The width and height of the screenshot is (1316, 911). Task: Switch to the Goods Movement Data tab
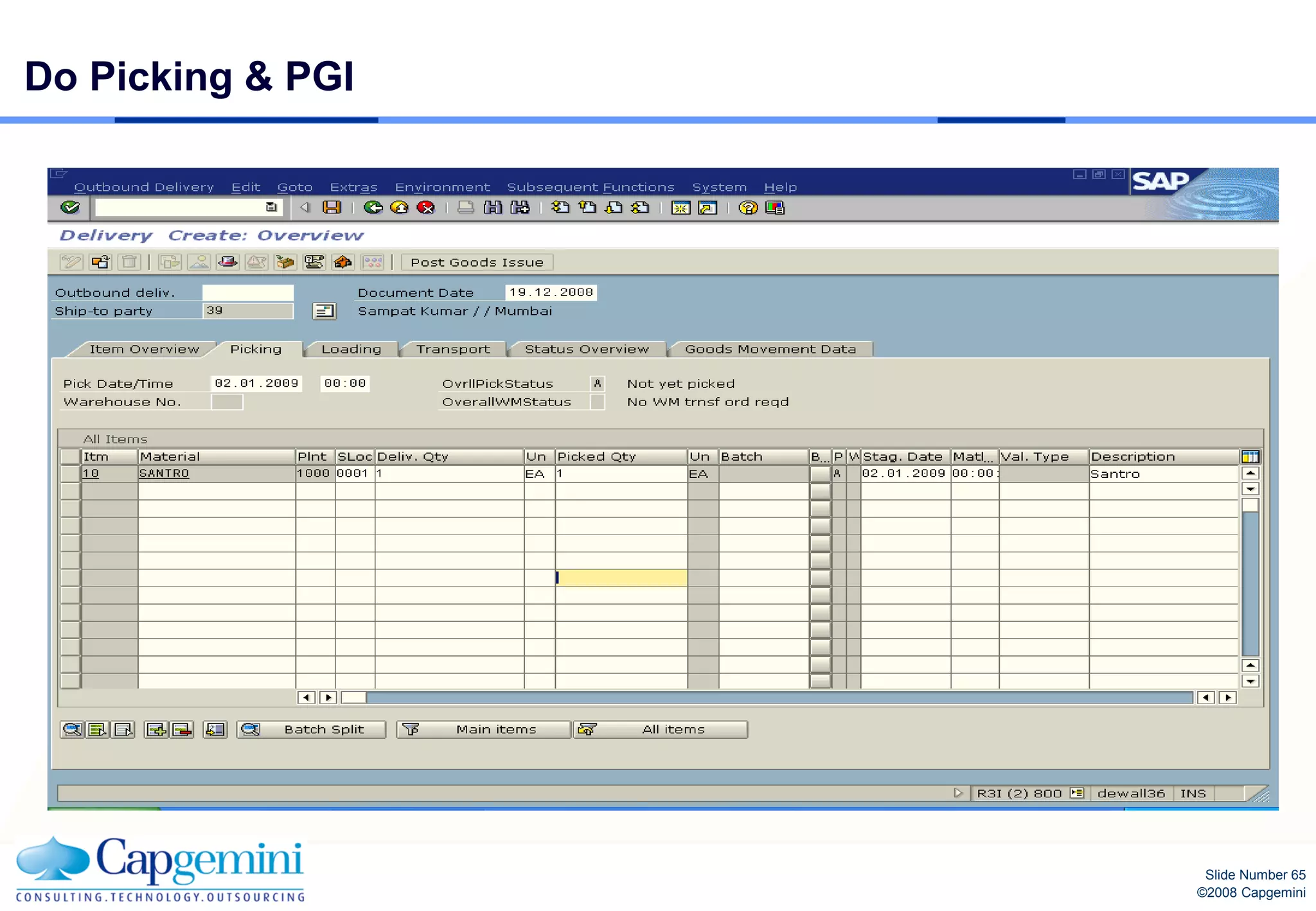pyautogui.click(x=770, y=349)
